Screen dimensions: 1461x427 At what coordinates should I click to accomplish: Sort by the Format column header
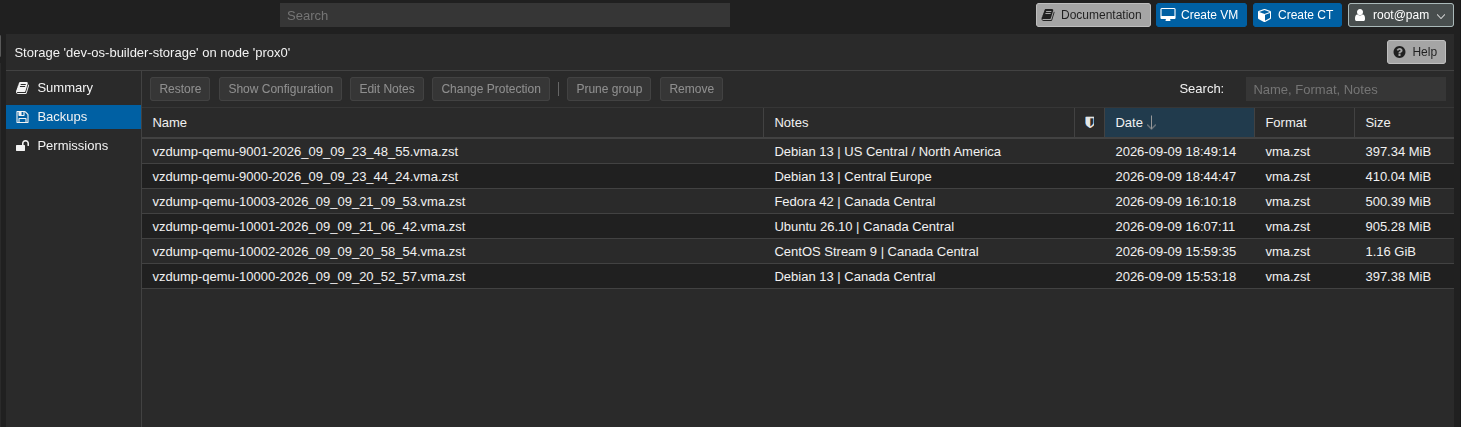click(x=1304, y=122)
